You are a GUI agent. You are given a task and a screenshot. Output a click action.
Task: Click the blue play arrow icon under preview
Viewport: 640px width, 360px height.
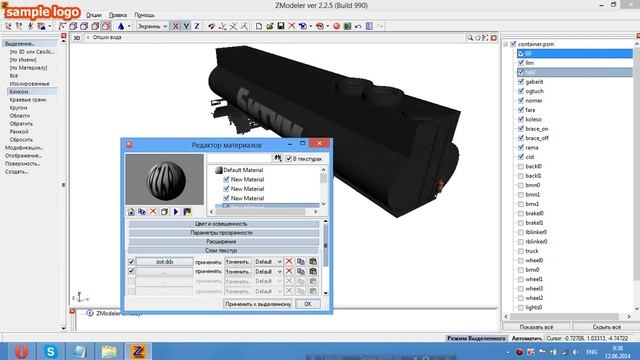click(x=176, y=212)
